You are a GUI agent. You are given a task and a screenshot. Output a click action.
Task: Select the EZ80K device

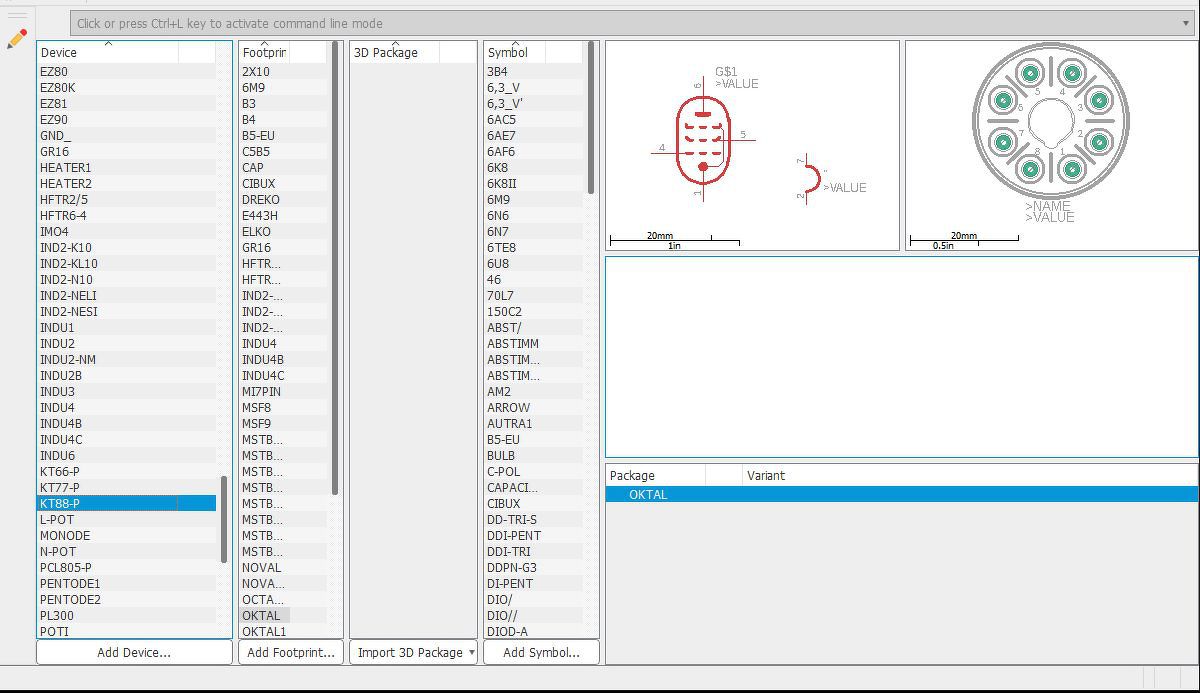(127, 87)
